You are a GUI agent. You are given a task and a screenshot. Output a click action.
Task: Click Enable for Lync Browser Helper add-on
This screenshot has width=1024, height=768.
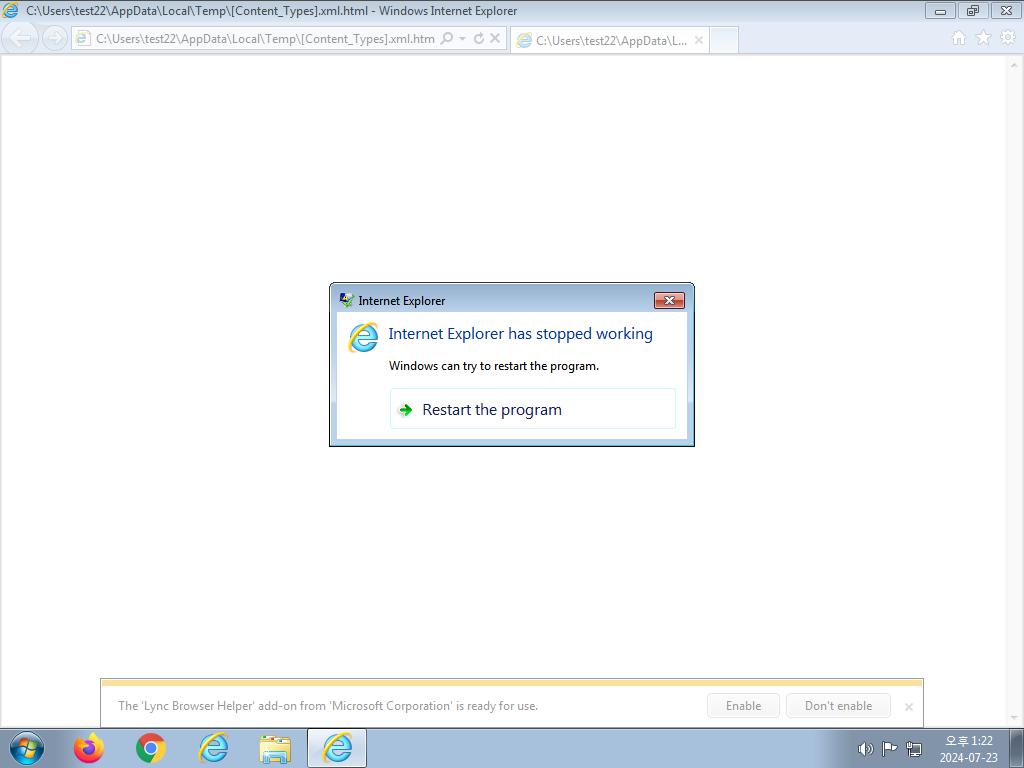coord(743,705)
